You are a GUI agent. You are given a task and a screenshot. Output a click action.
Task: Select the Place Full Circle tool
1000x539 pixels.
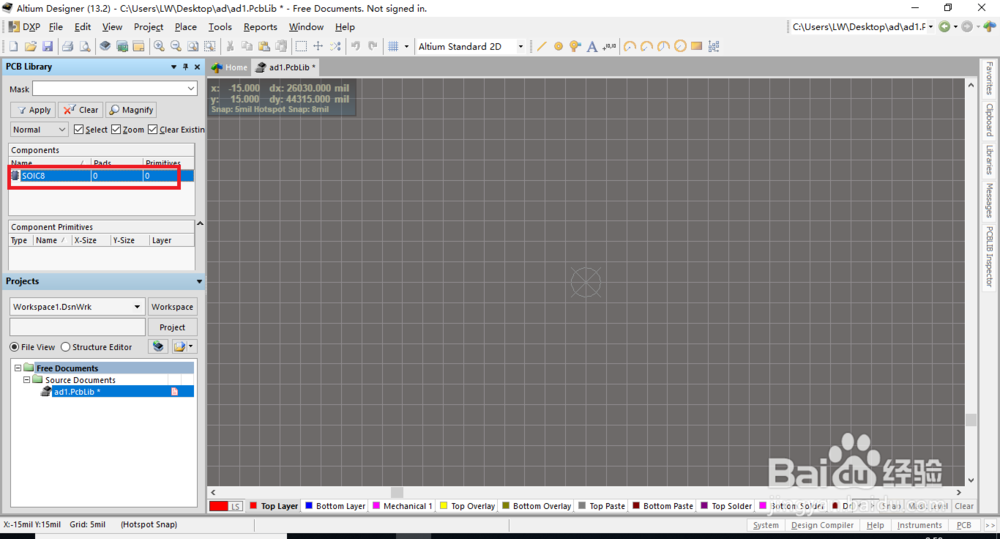pyautogui.click(x=680, y=46)
